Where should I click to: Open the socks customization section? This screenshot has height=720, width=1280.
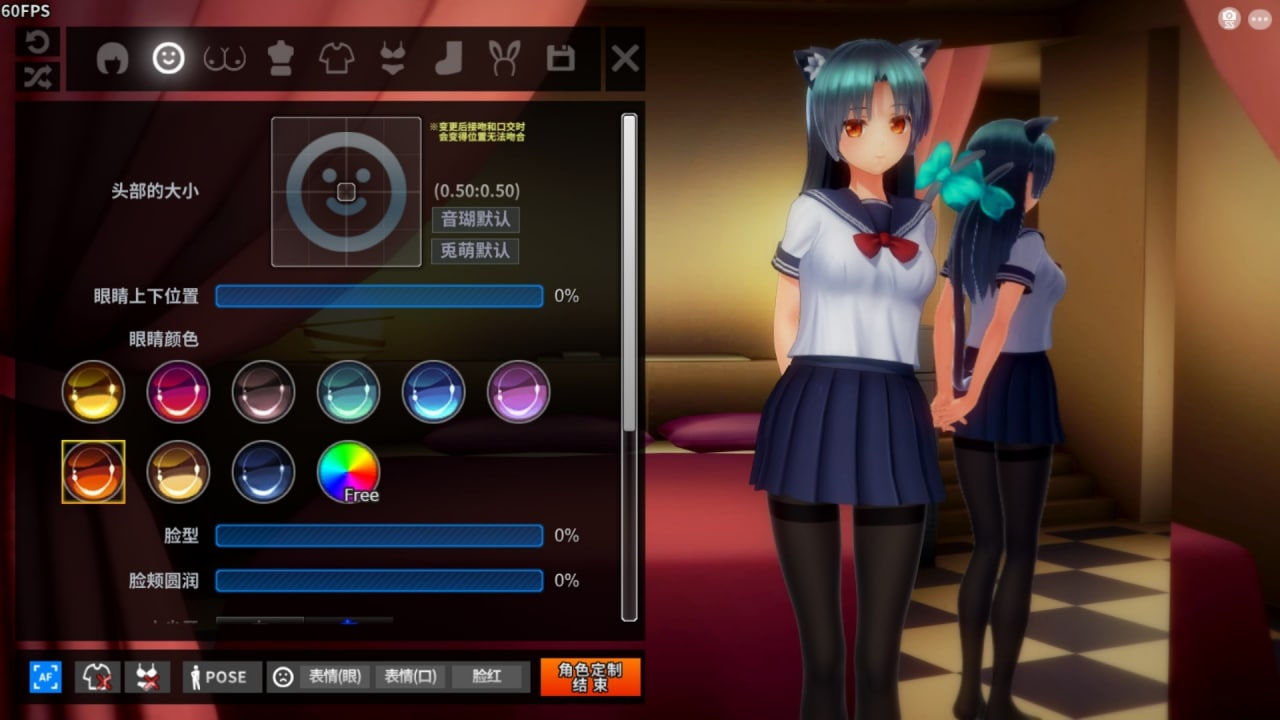click(447, 58)
